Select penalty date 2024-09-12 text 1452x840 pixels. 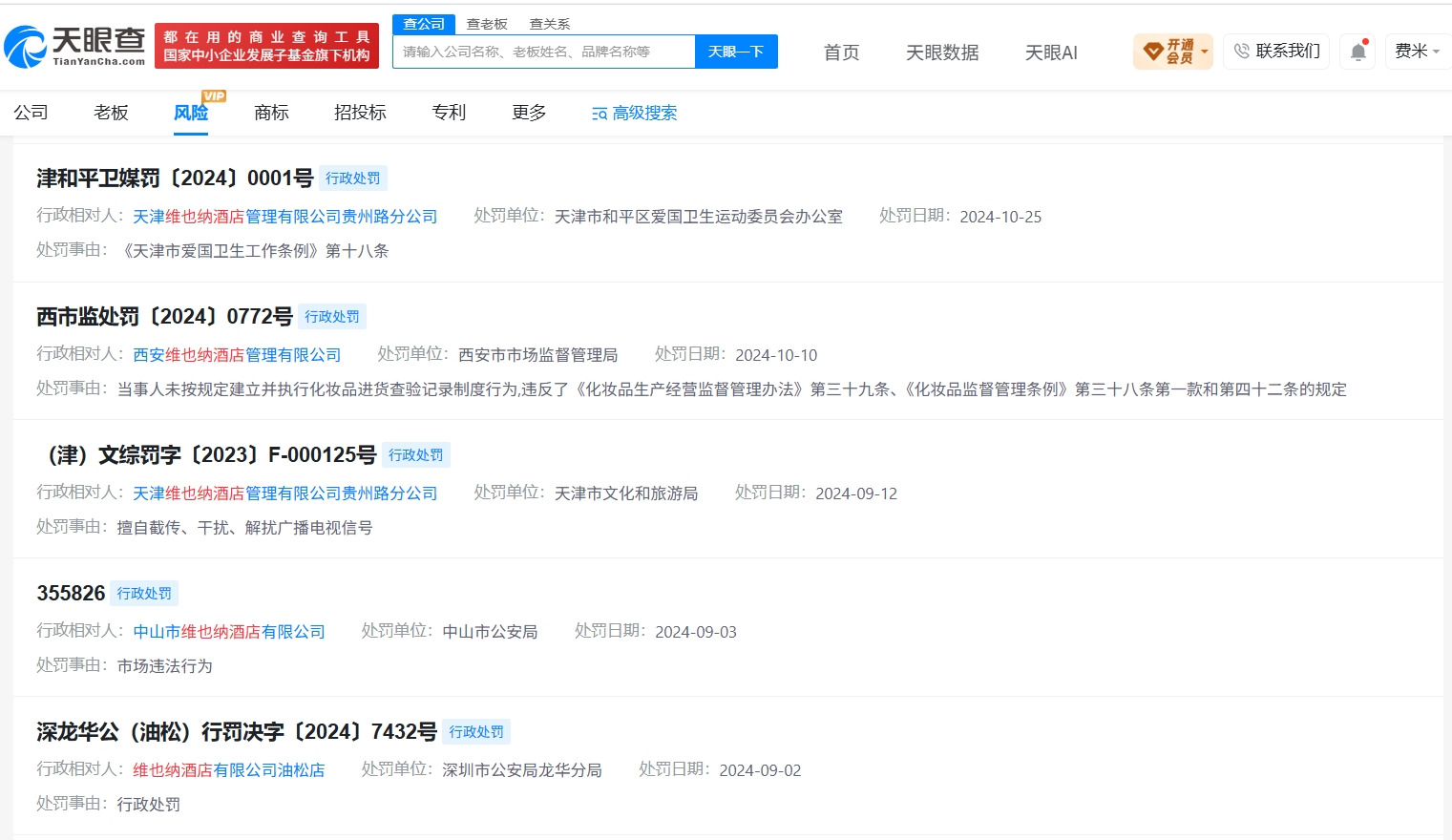[x=856, y=493]
